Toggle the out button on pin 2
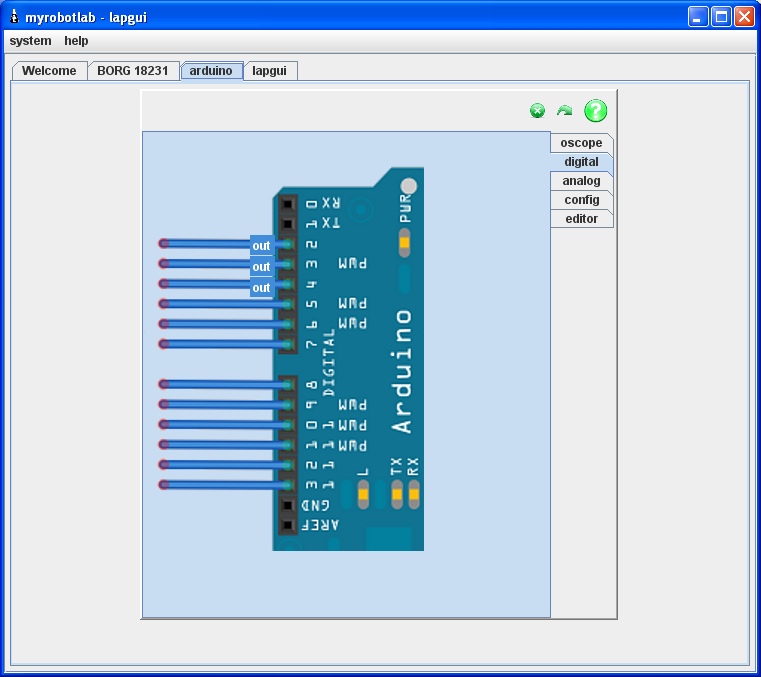761x677 pixels. tap(262, 246)
